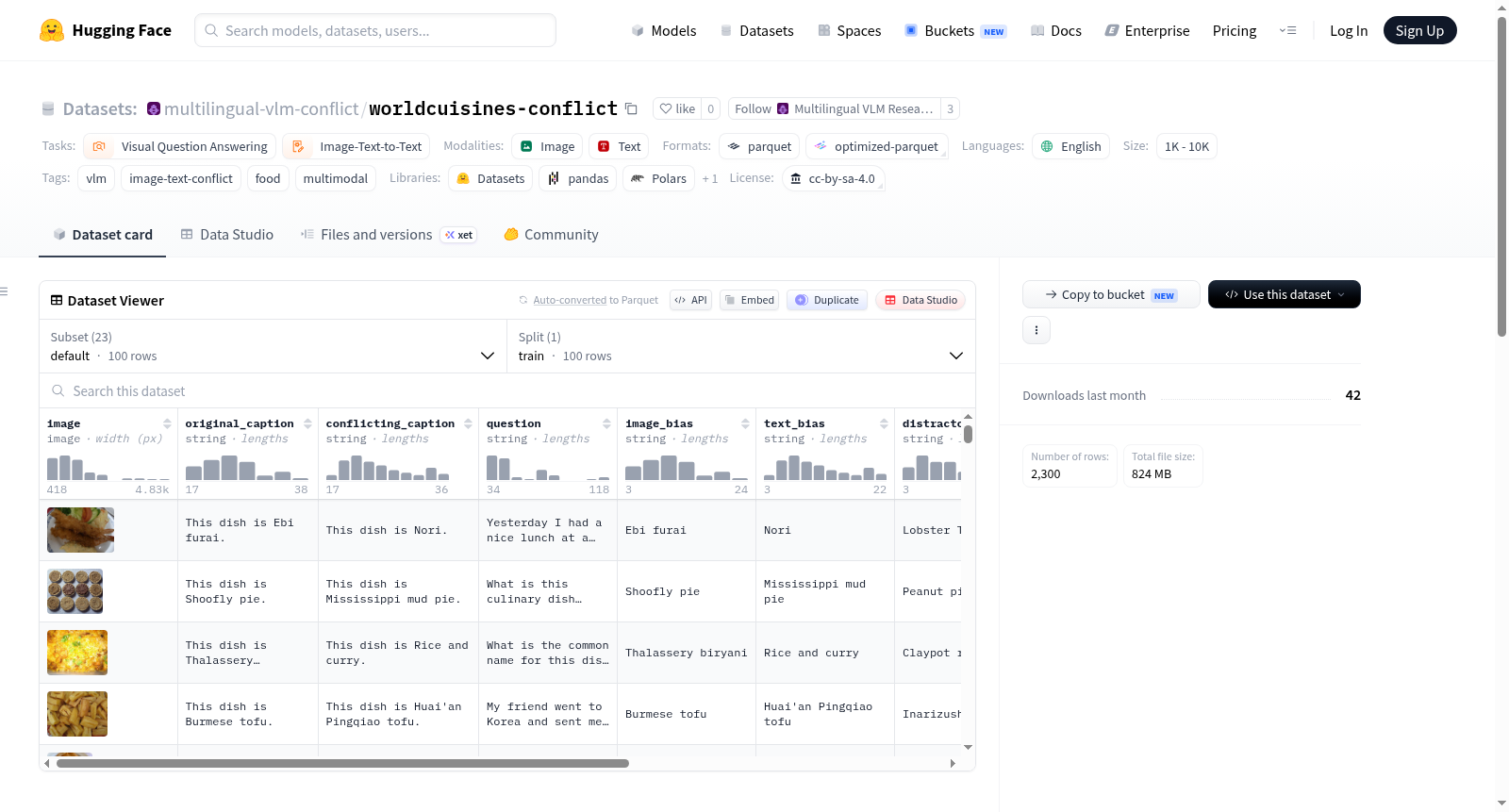This screenshot has height=812, width=1509.
Task: Click the multilingual-vlm-conflict organization avatar
Action: (x=154, y=108)
